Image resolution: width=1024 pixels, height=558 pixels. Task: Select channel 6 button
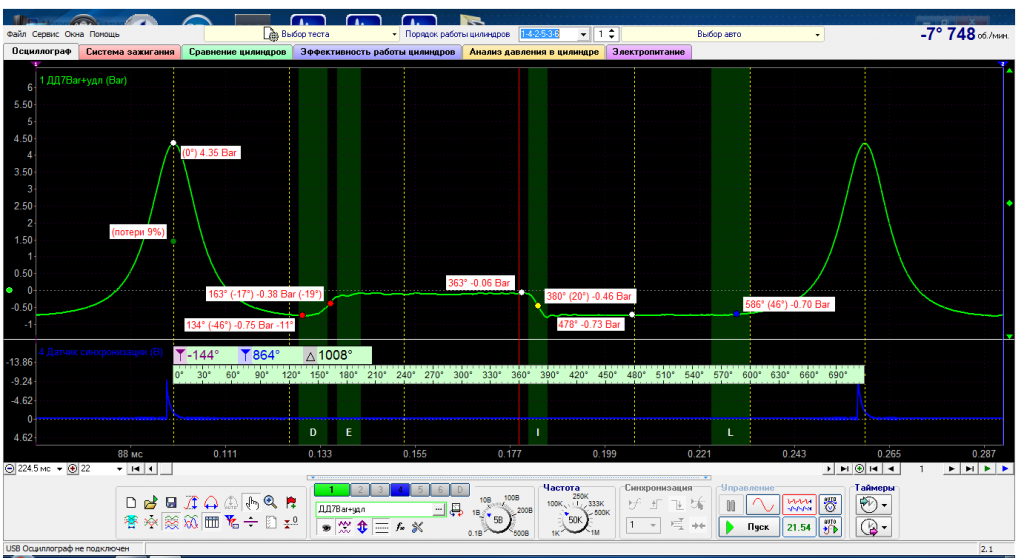(x=440, y=490)
